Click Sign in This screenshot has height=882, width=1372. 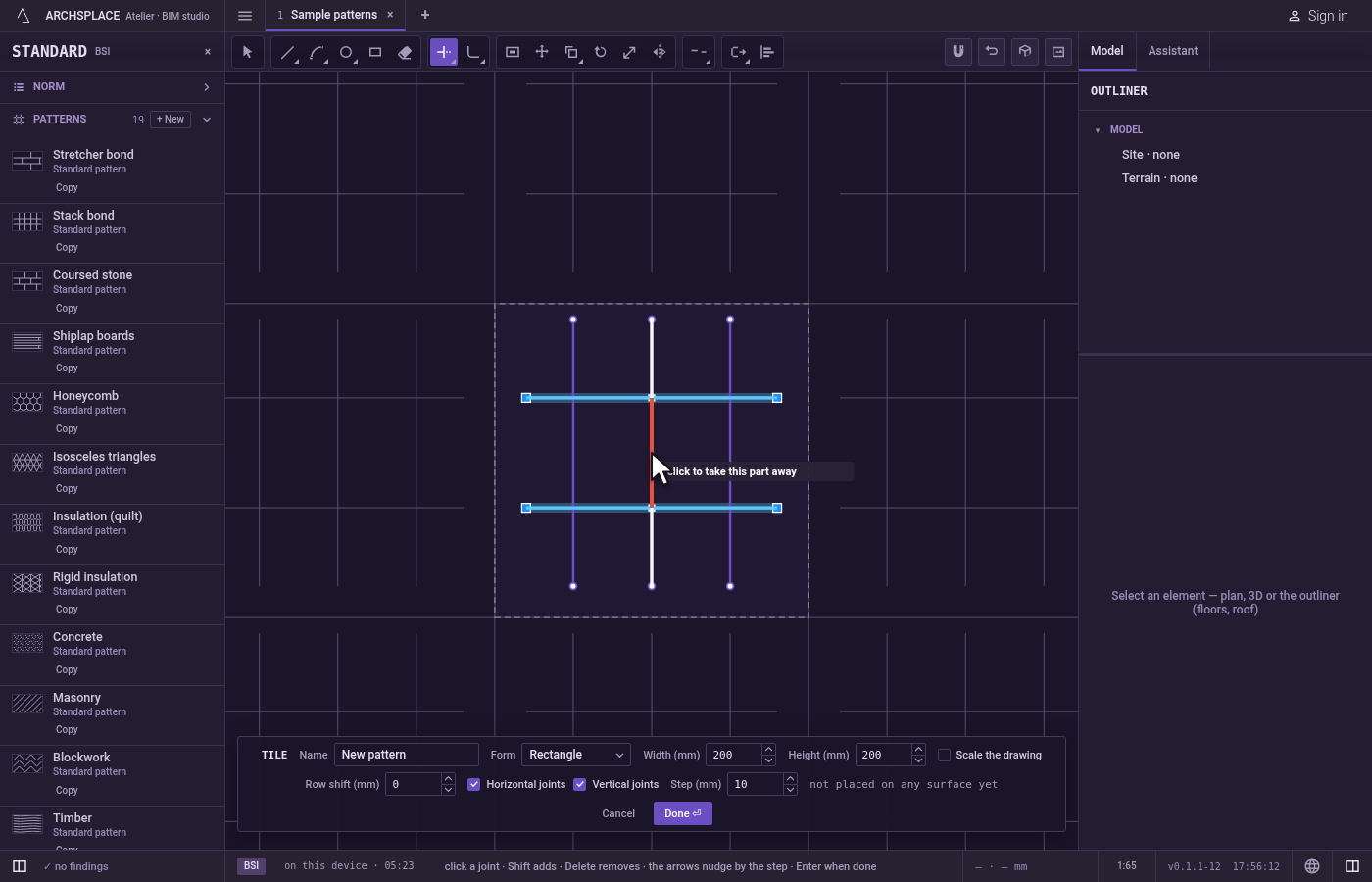(1318, 16)
